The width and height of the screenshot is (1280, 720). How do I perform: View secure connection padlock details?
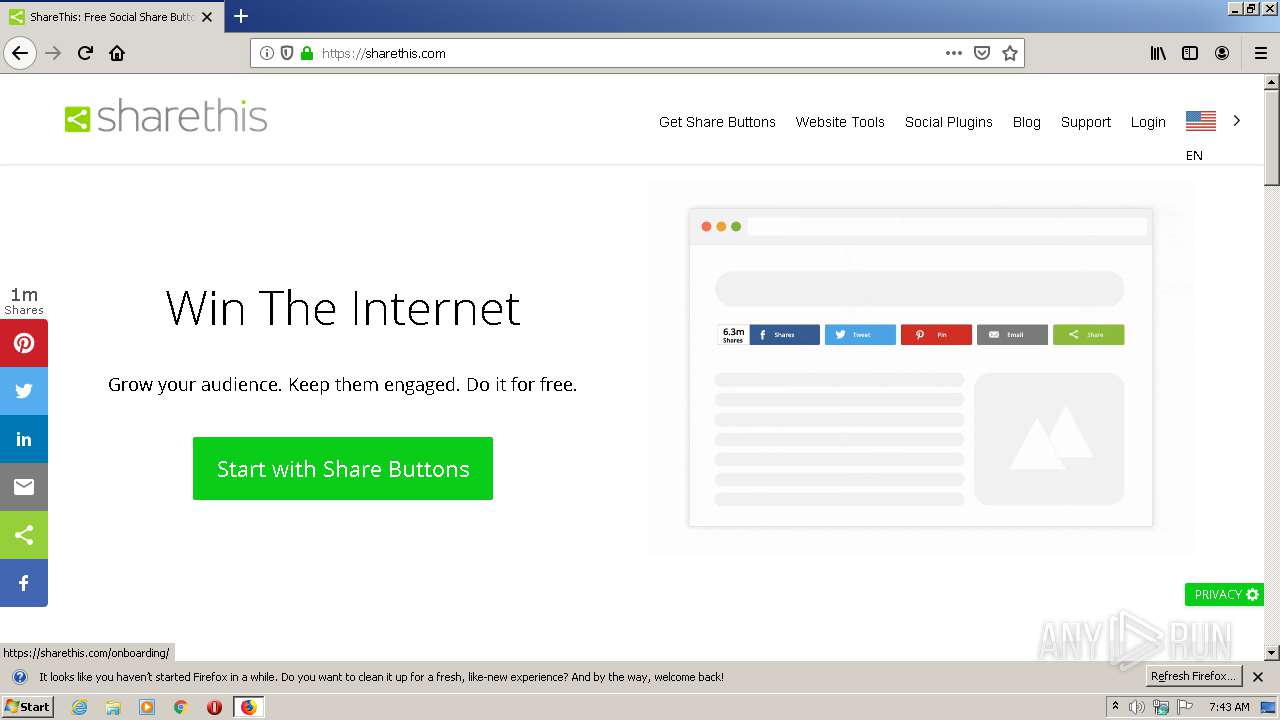coord(307,53)
